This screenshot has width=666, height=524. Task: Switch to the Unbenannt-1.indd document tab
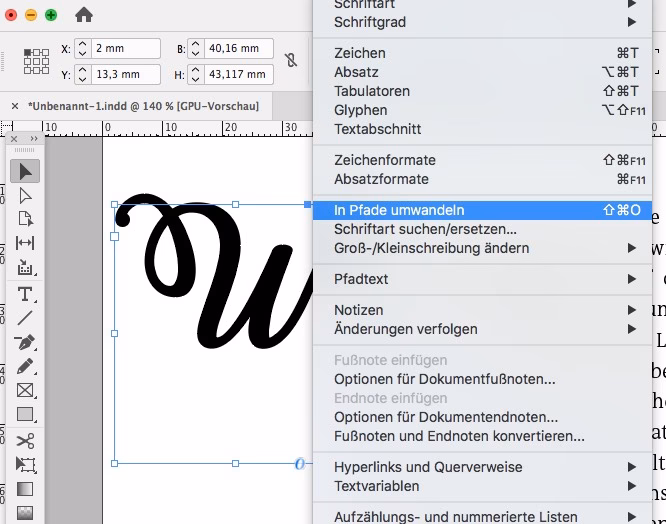click(143, 106)
